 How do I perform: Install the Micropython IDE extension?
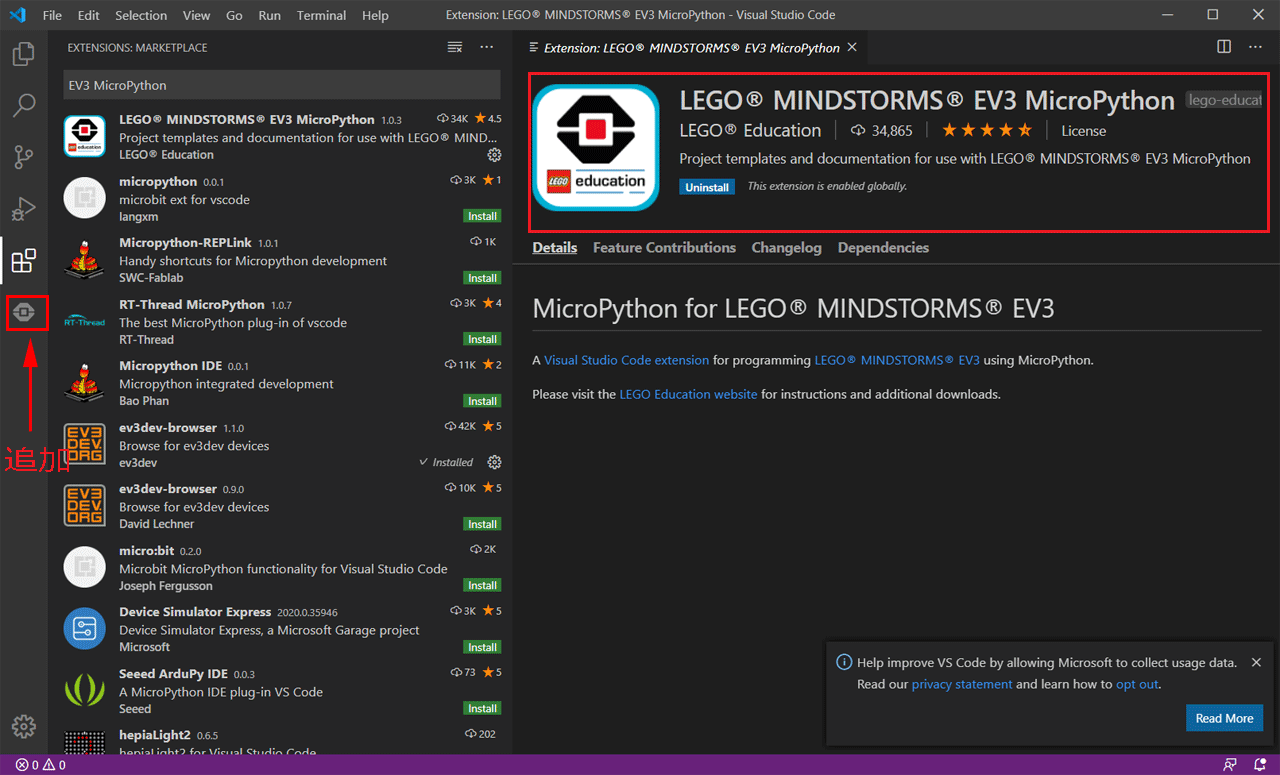483,401
